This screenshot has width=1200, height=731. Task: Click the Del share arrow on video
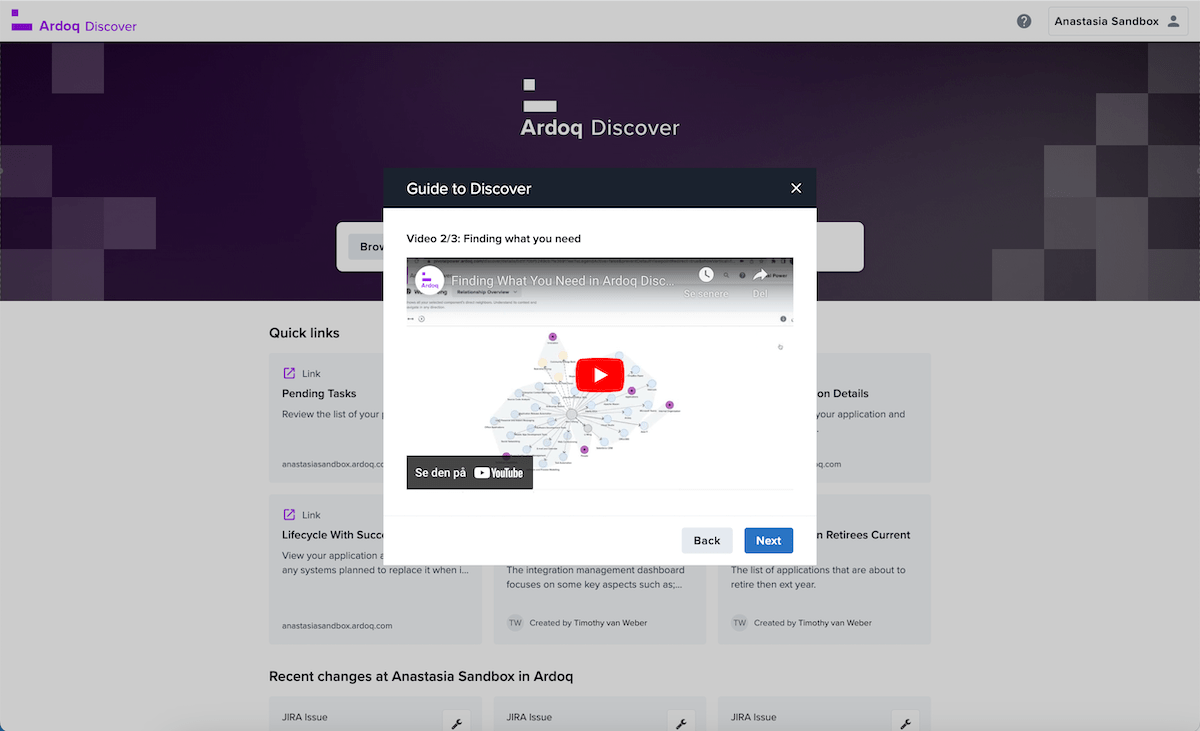coord(760,275)
